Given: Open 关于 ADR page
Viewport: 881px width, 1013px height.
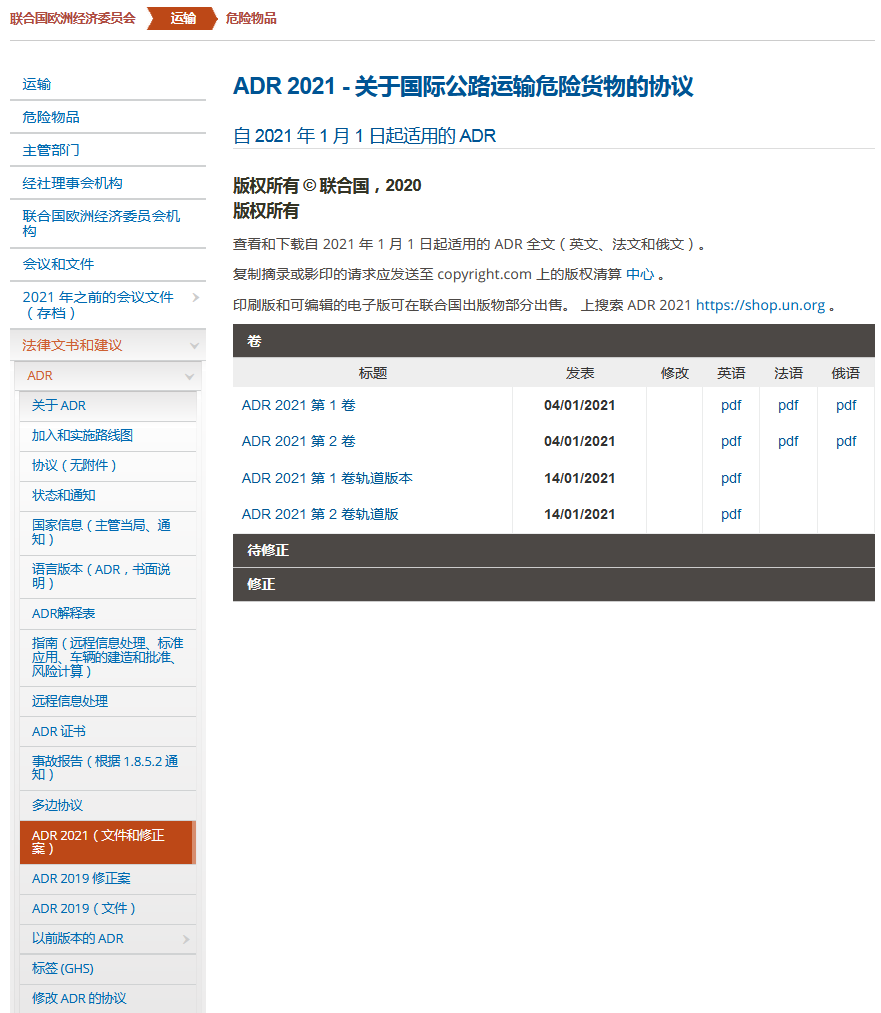Looking at the screenshot, I should [x=59, y=405].
